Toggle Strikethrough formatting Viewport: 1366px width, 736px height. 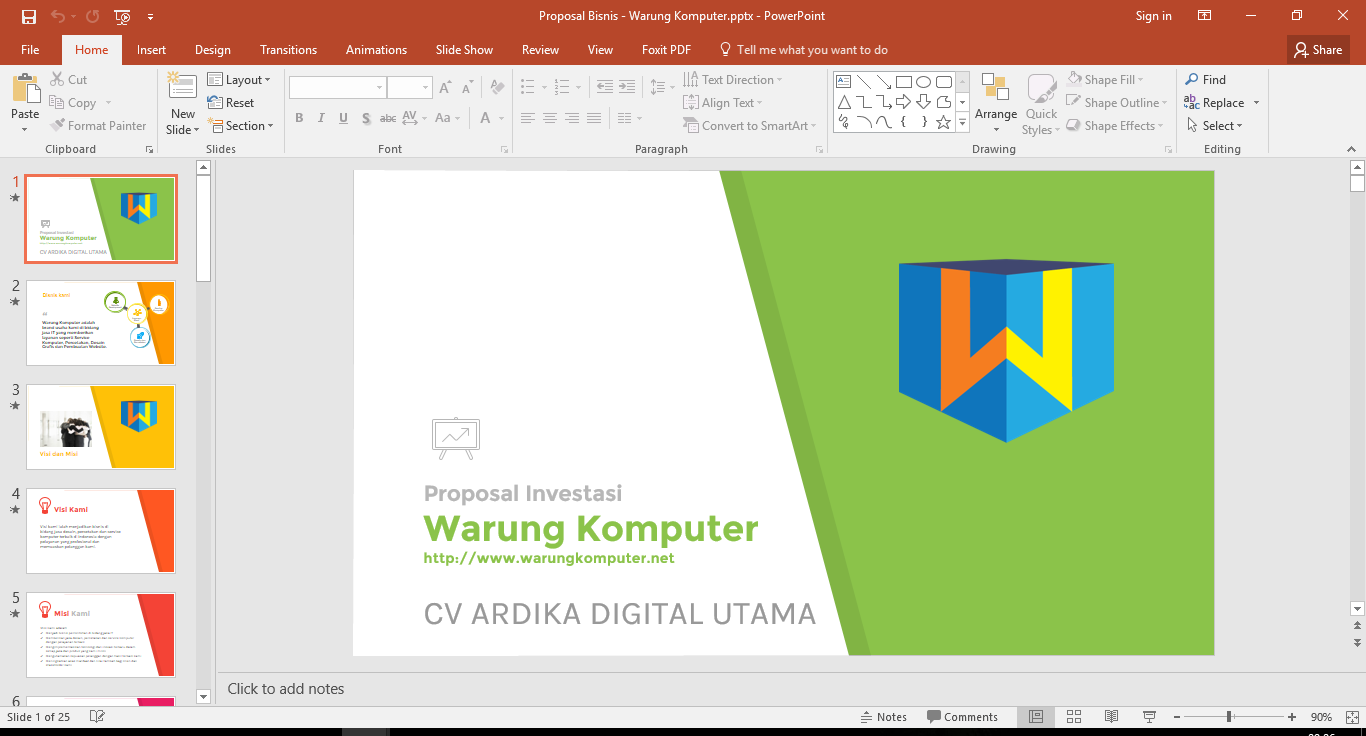click(388, 118)
